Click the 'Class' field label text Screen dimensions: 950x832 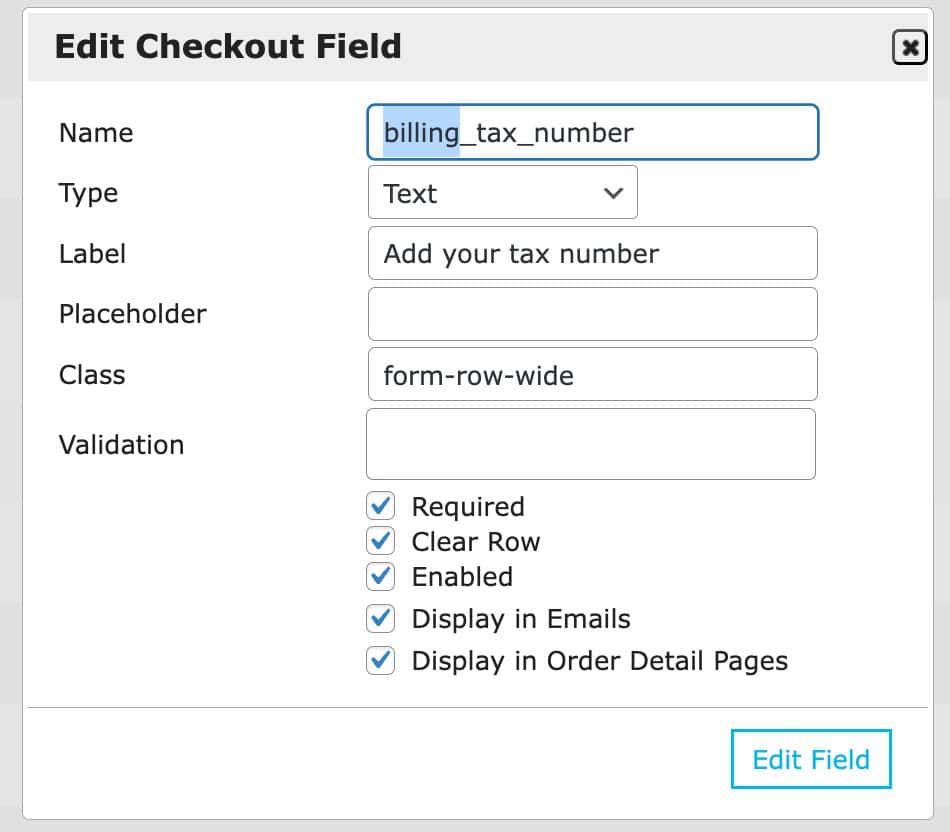92,375
